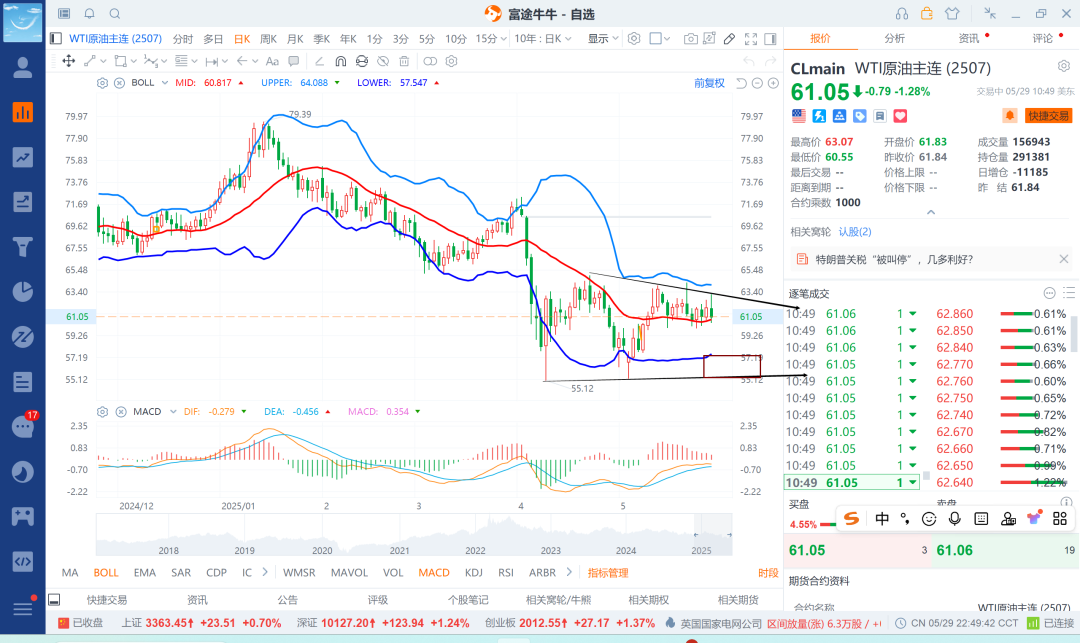This screenshot has width=1080, height=643.
Task: Toggle the right quote panel visibility
Action: click(x=771, y=39)
